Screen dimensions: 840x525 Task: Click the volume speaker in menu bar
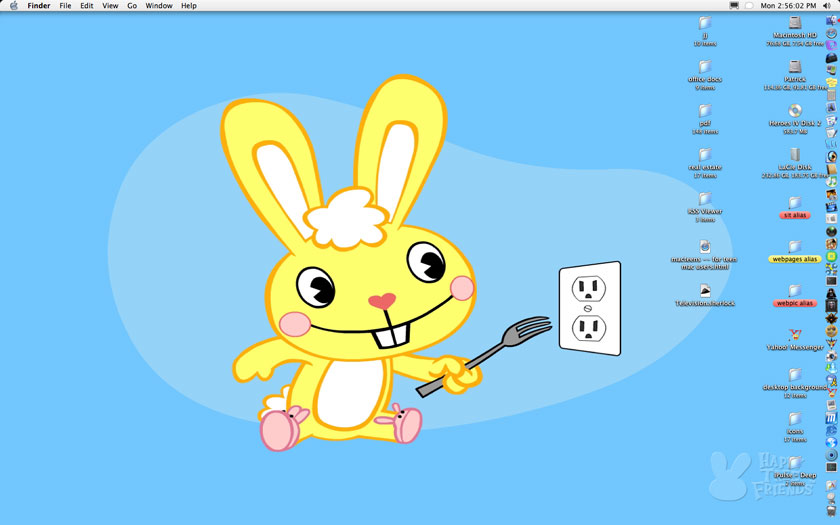[827, 5]
